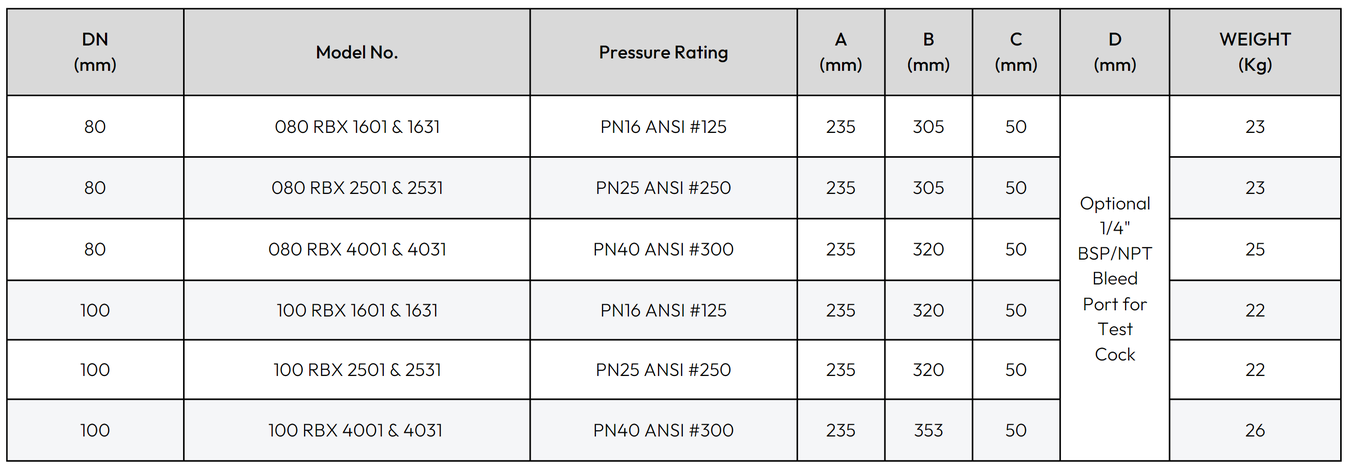This screenshot has height=467, width=1350.
Task: Select PN16 ANSI #125 in the first row
Action: coord(663,127)
